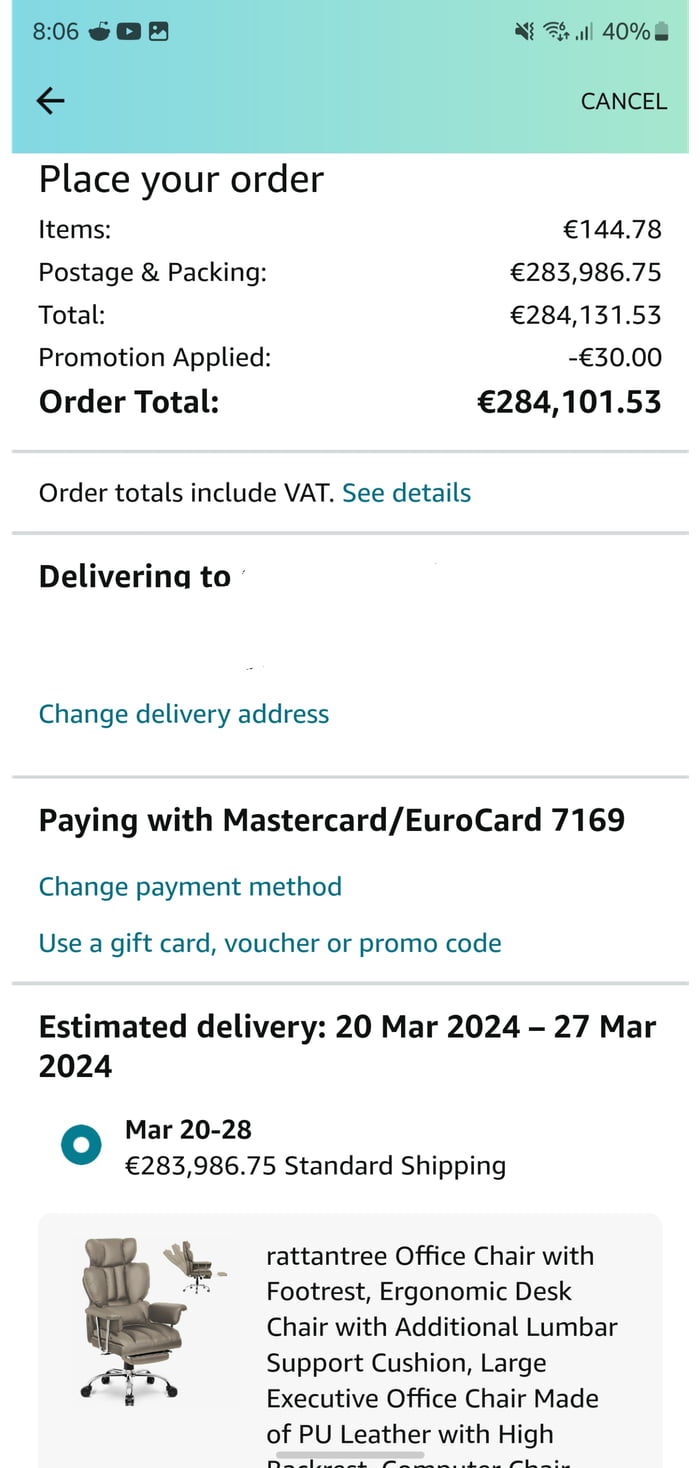Viewport: 700px width, 1468px height.
Task: Tap CANCEL to abort the order
Action: 624,101
